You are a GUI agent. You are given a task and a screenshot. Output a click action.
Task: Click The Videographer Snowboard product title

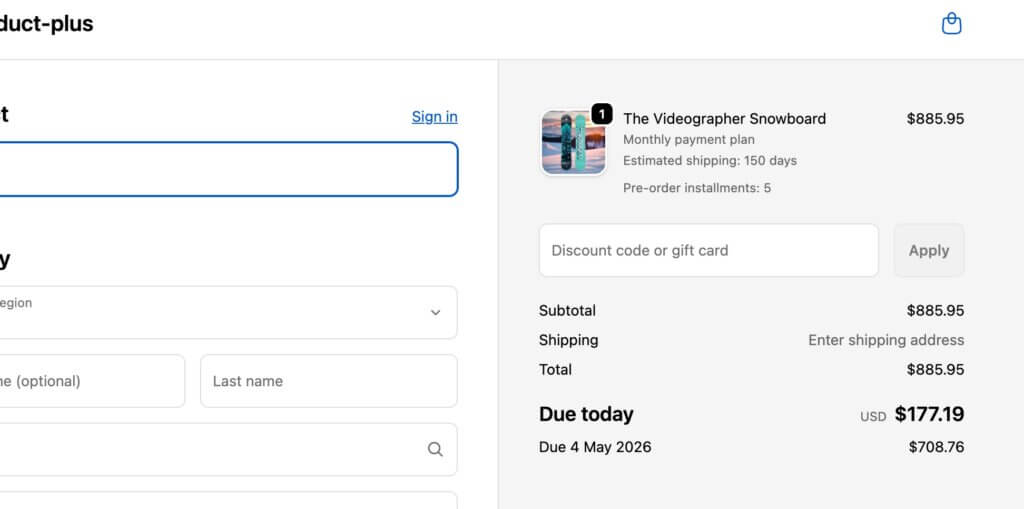724,118
